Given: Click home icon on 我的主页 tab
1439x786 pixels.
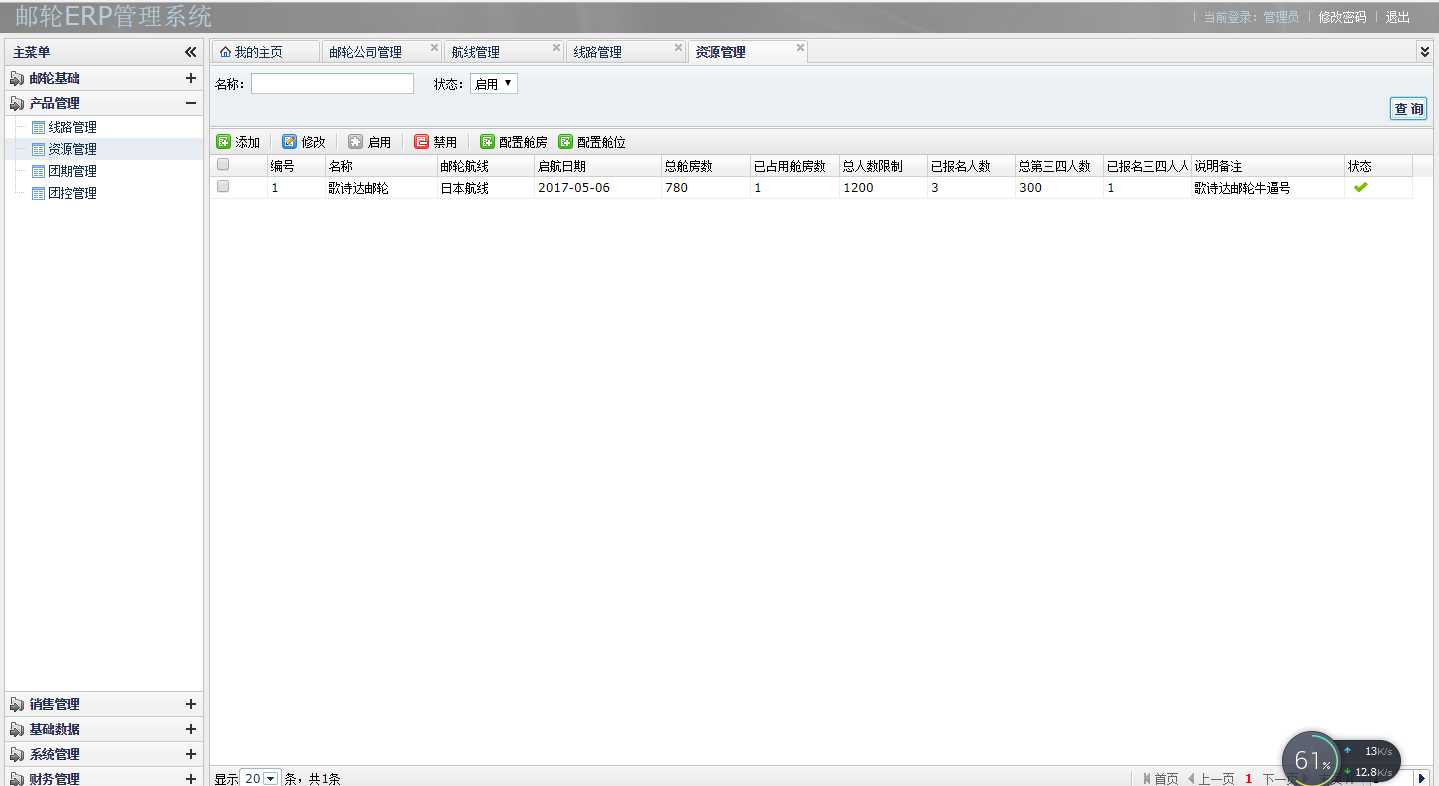Looking at the screenshot, I should coord(225,52).
